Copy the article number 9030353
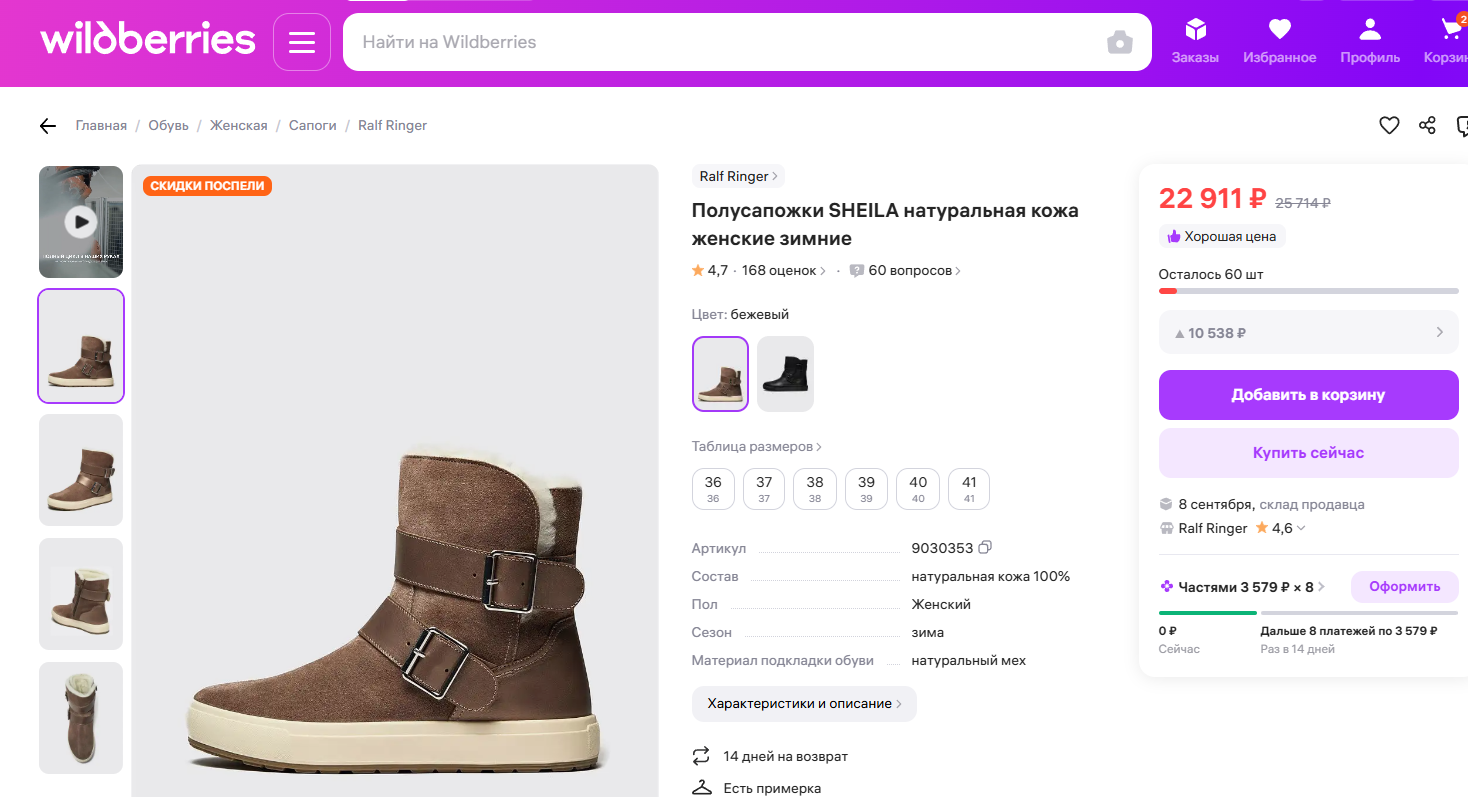Image resolution: width=1468 pixels, height=797 pixels. click(985, 548)
